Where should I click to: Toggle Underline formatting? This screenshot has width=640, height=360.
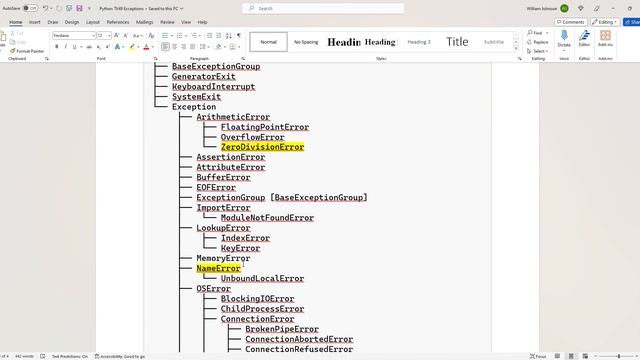coord(74,47)
